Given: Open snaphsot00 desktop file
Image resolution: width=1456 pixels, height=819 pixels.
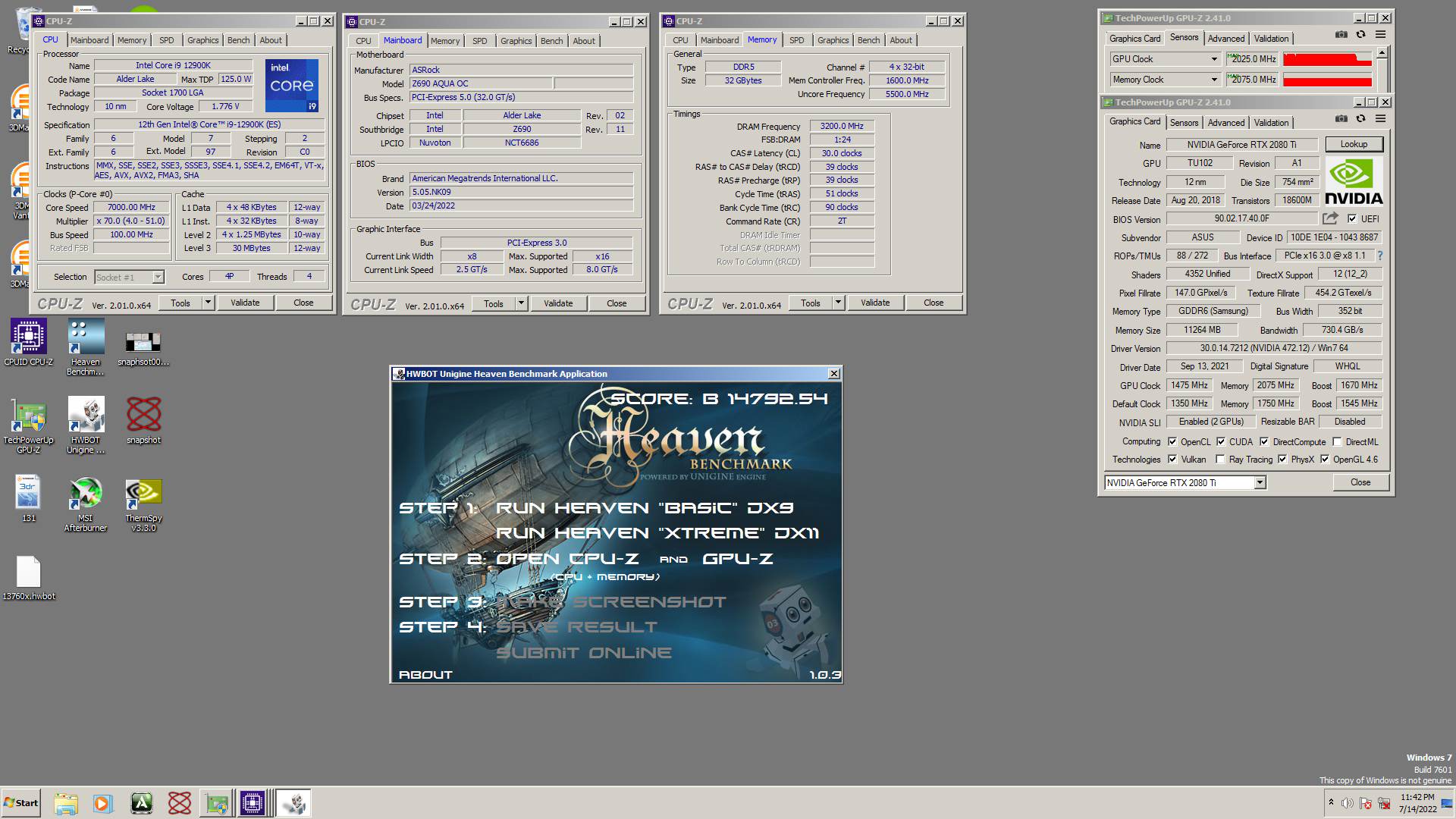Looking at the screenshot, I should point(143,349).
